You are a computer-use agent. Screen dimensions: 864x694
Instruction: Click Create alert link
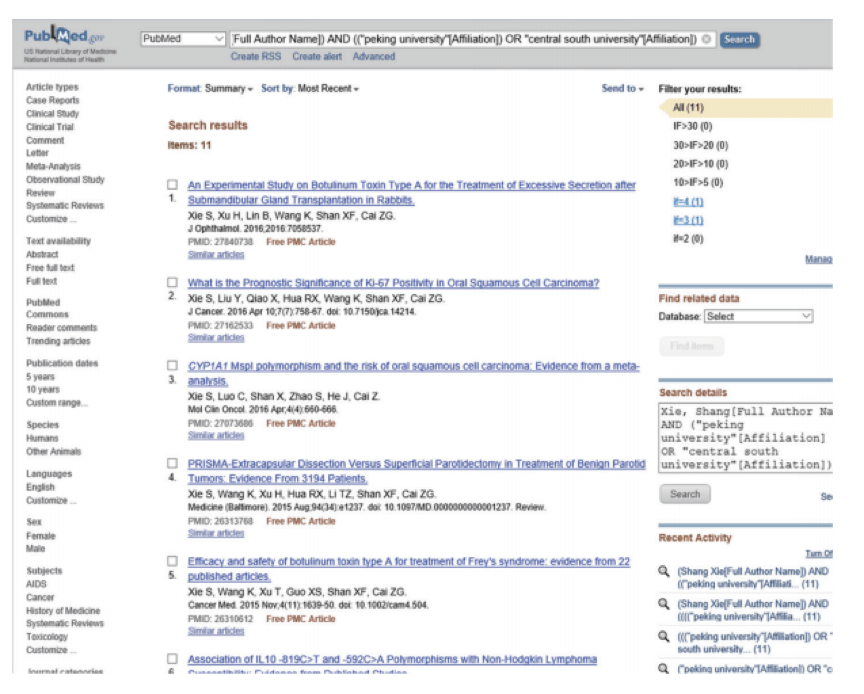[317, 56]
